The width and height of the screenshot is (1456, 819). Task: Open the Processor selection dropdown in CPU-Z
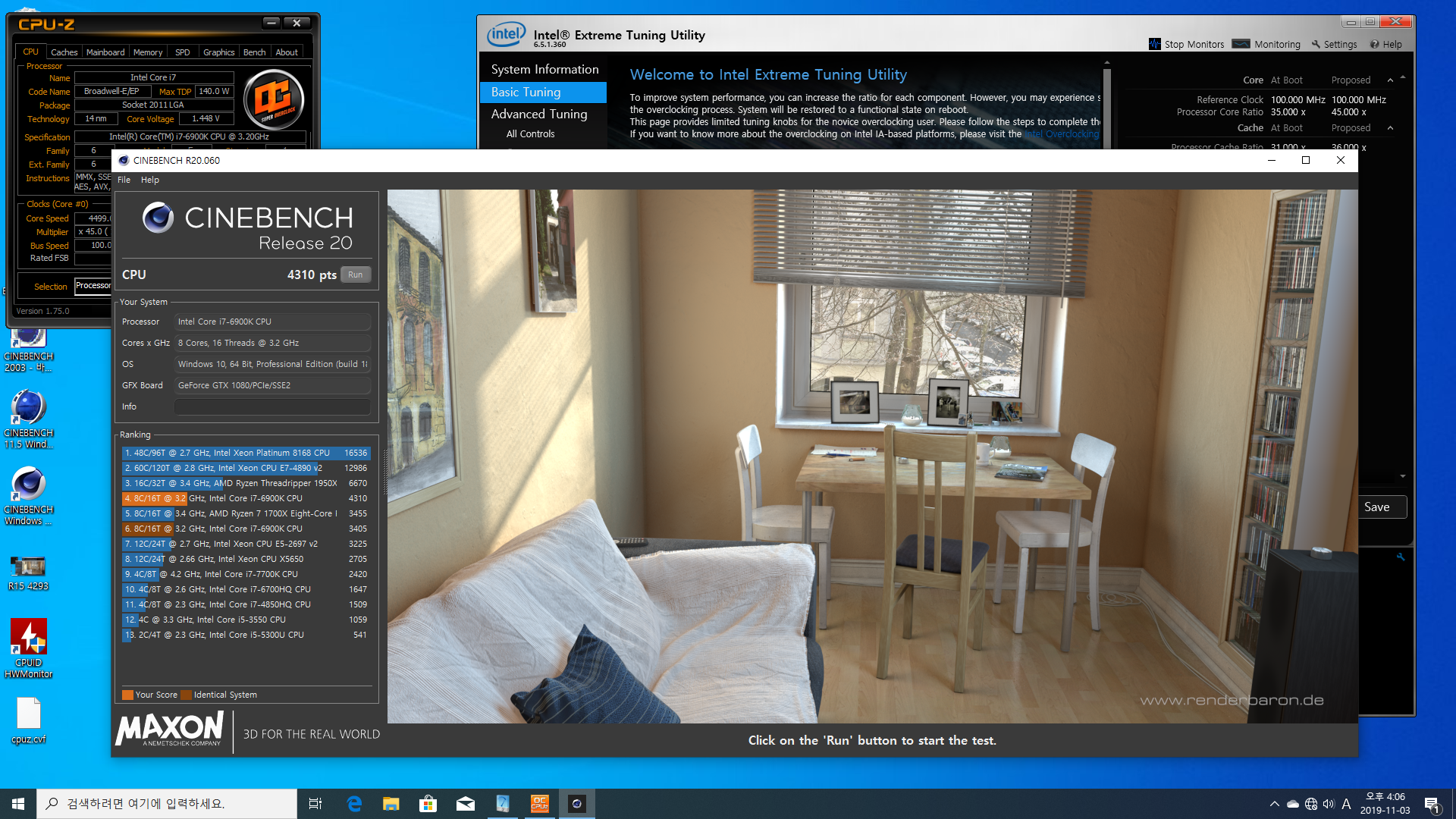pos(93,286)
